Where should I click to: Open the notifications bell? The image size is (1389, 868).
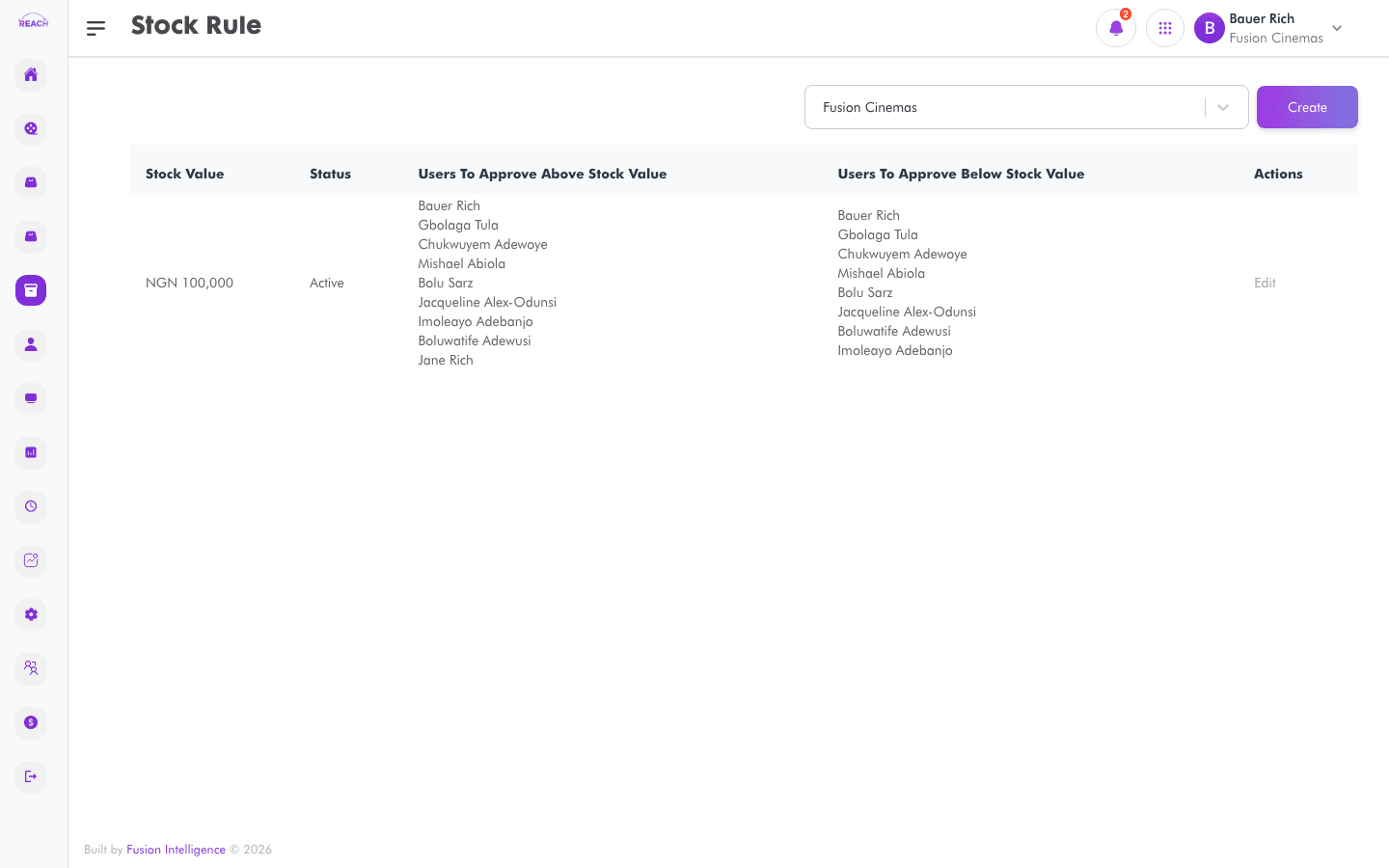tap(1116, 28)
